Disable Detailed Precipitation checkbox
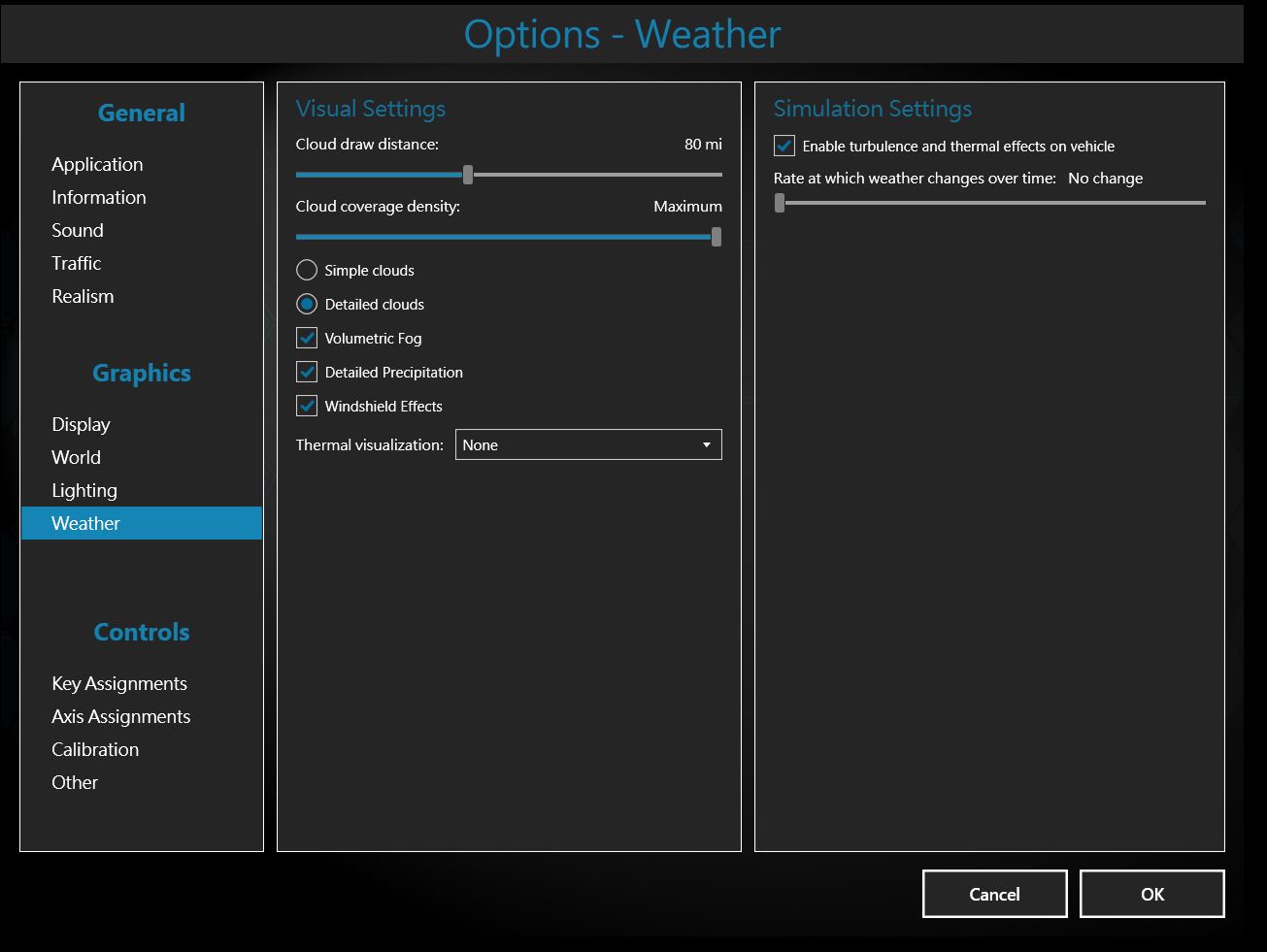This screenshot has width=1267, height=952. pyautogui.click(x=307, y=372)
